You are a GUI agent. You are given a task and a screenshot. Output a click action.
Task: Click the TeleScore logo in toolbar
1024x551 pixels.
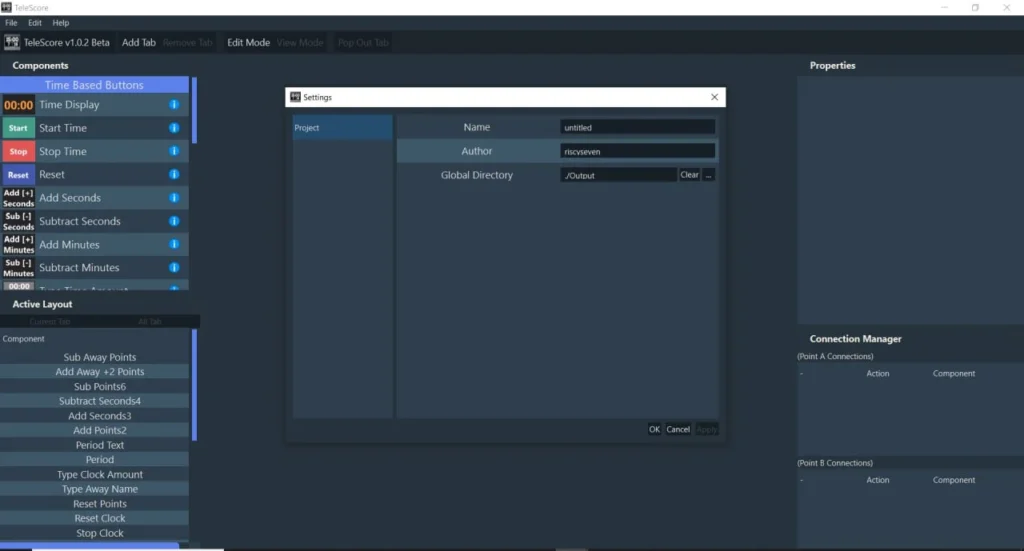[x=12, y=42]
